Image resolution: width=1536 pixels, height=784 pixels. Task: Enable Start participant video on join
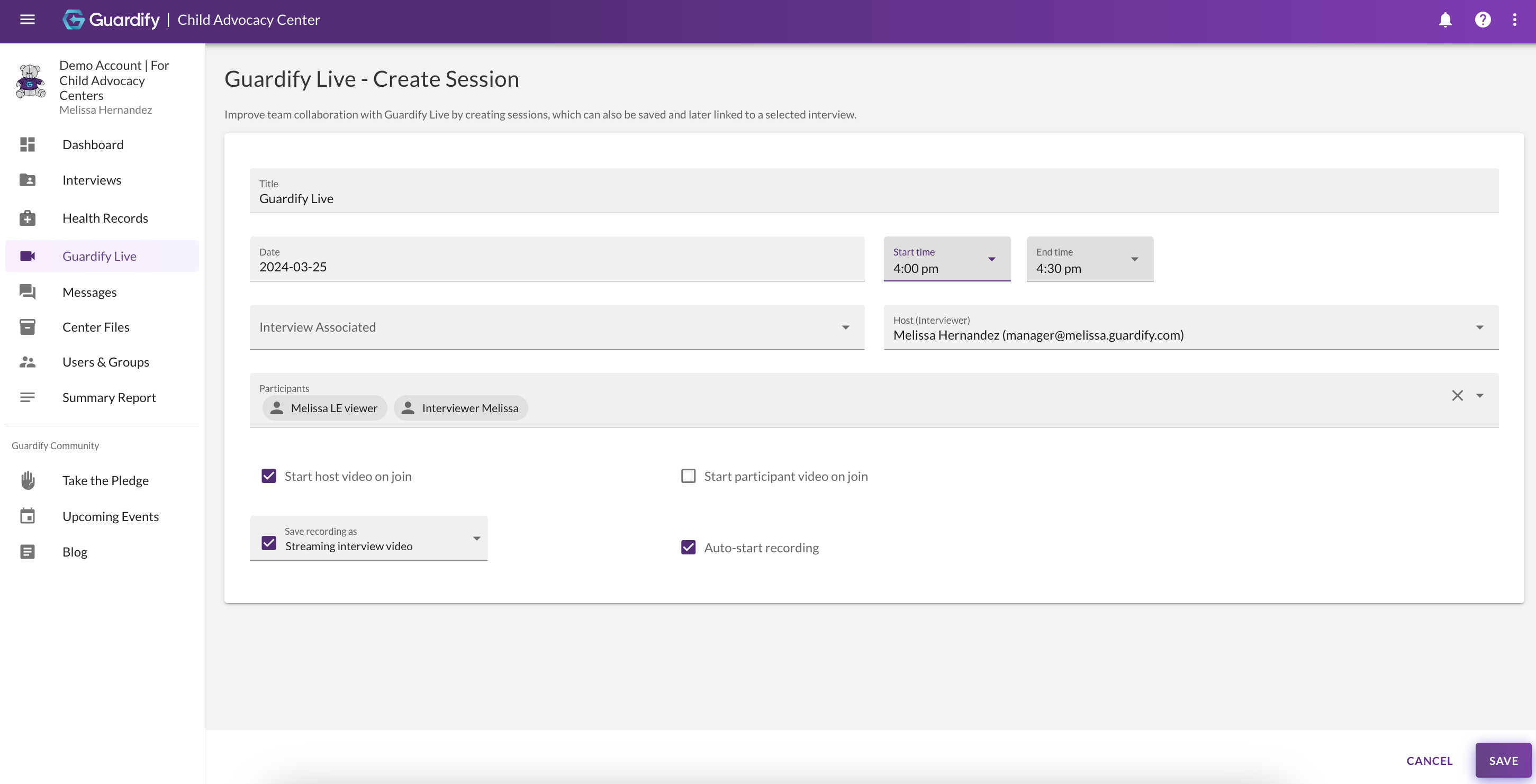click(688, 476)
